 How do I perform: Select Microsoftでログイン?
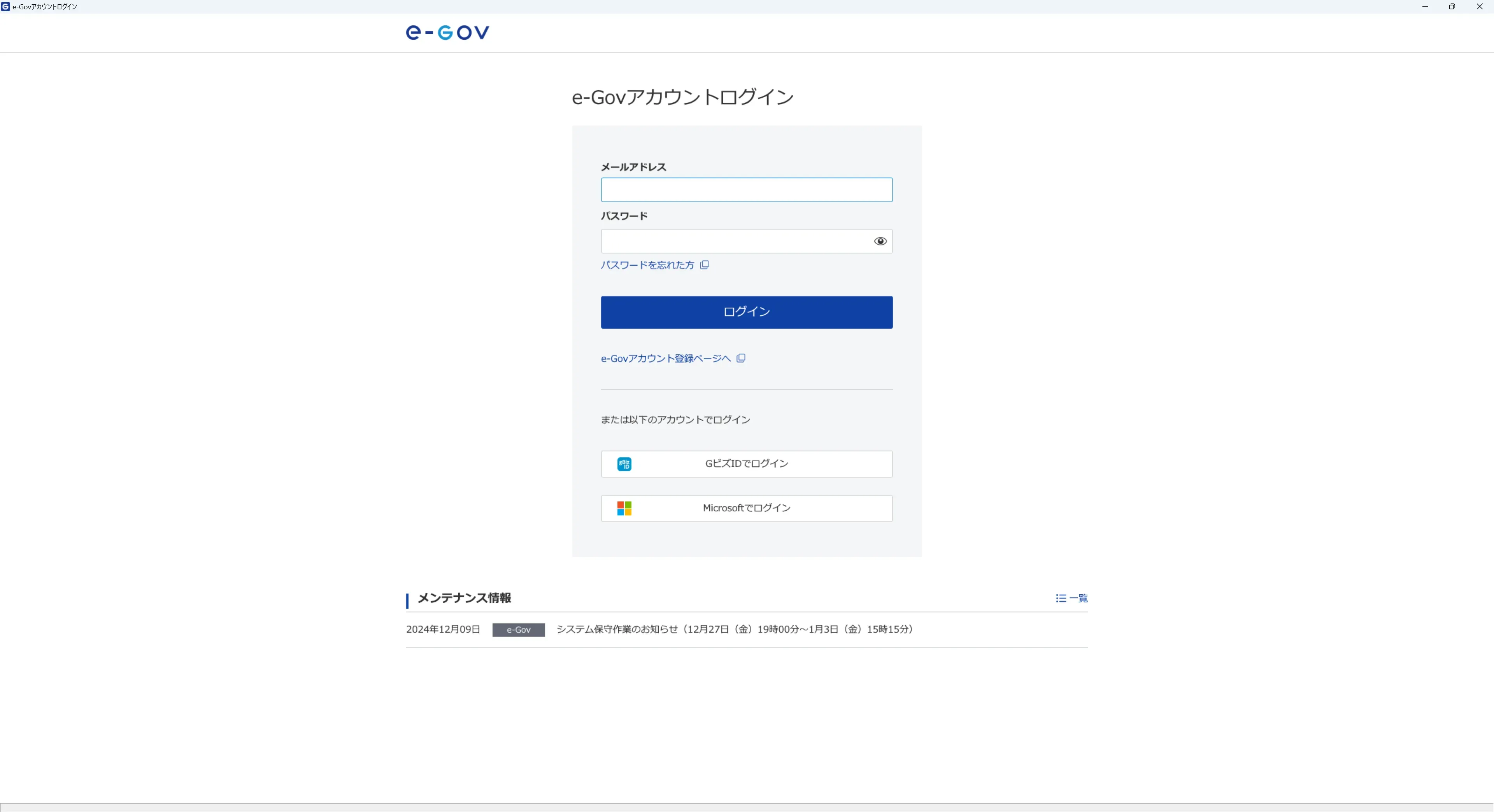pos(746,508)
